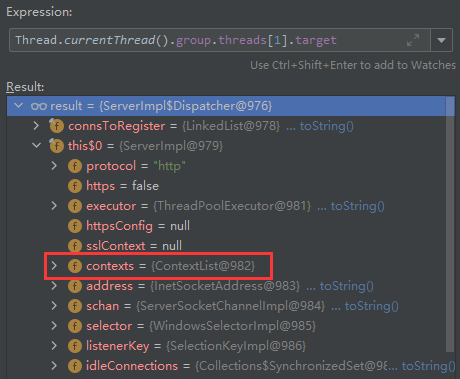Select the {ContextList@982} value text
This screenshot has width=460, height=379.
(203, 266)
